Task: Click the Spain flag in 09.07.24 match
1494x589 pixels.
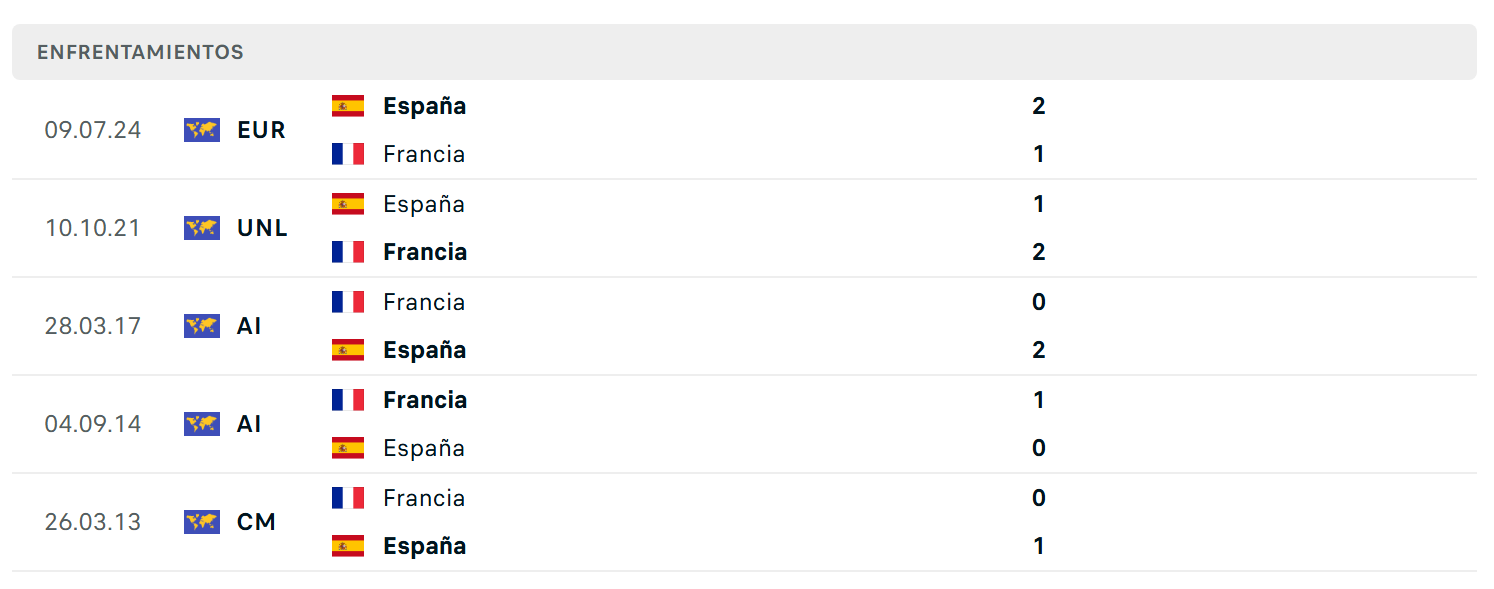Action: point(348,106)
